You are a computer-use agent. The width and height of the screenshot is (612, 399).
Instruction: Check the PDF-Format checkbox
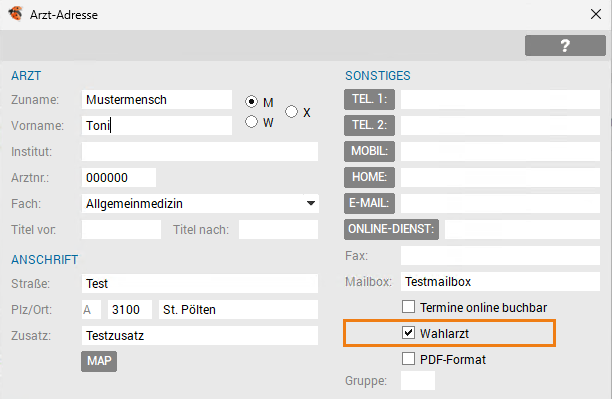[x=408, y=358]
